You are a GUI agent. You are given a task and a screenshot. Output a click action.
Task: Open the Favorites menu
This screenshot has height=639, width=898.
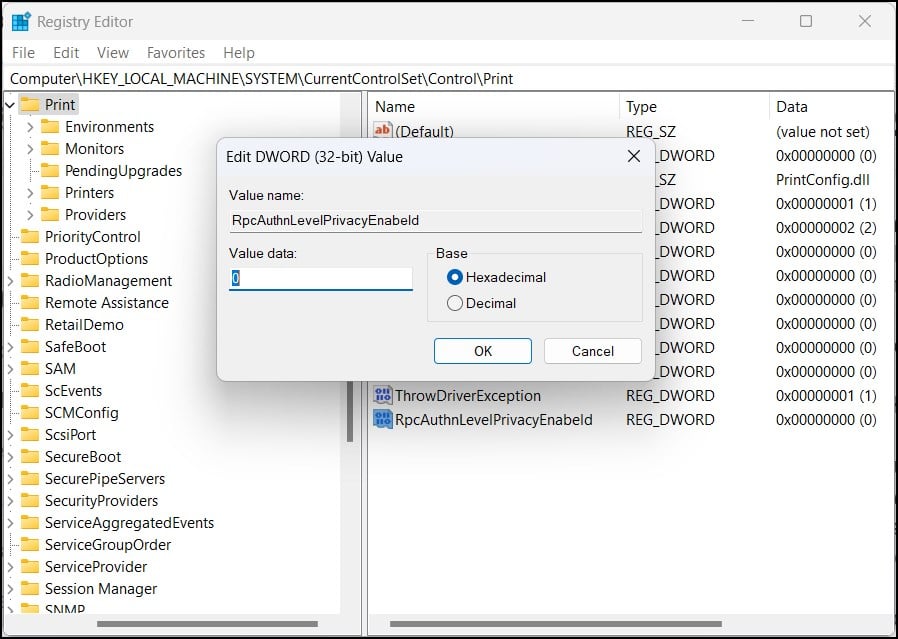coord(176,53)
